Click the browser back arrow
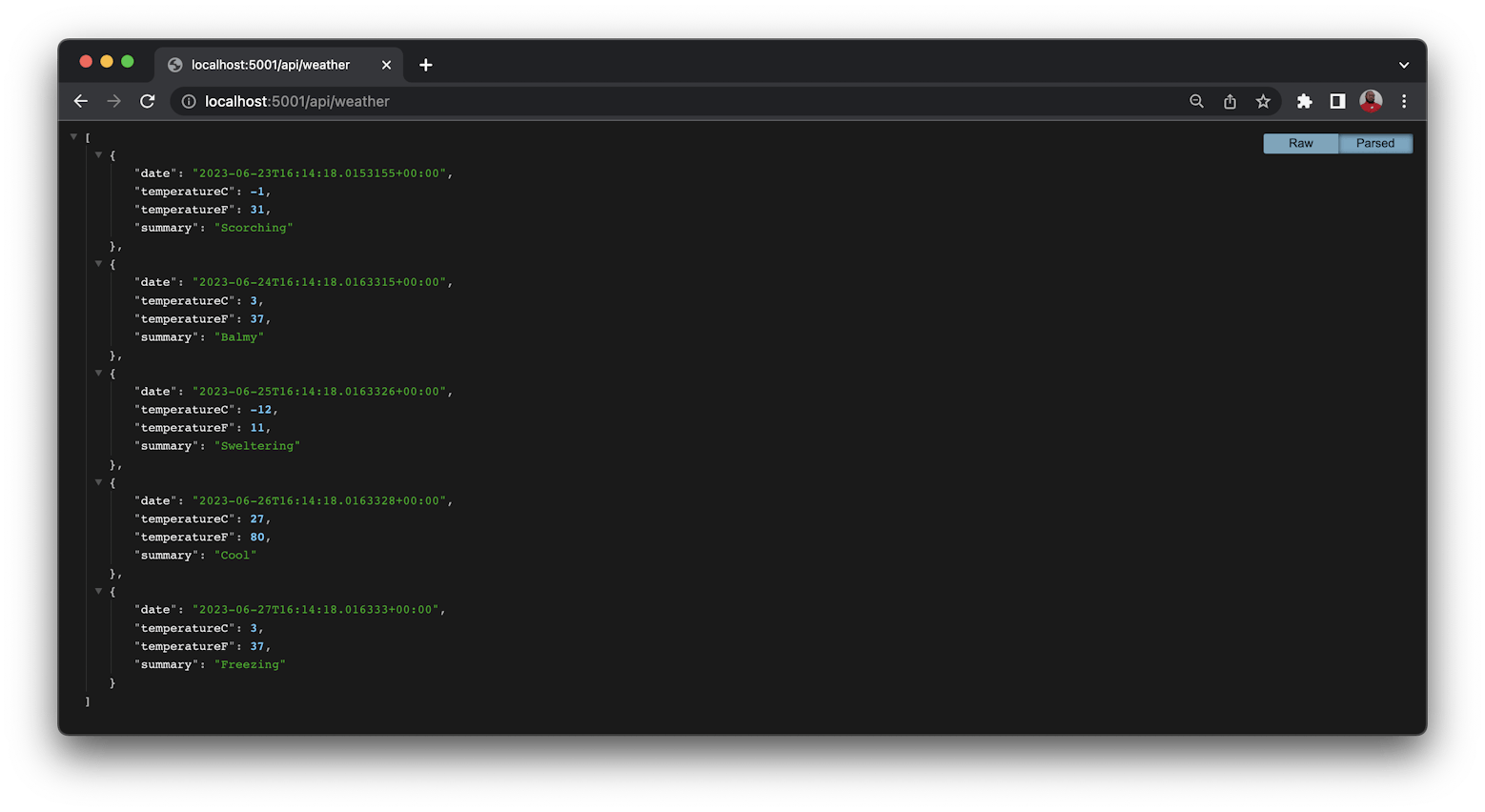The height and width of the screenshot is (812, 1485). pyautogui.click(x=81, y=101)
